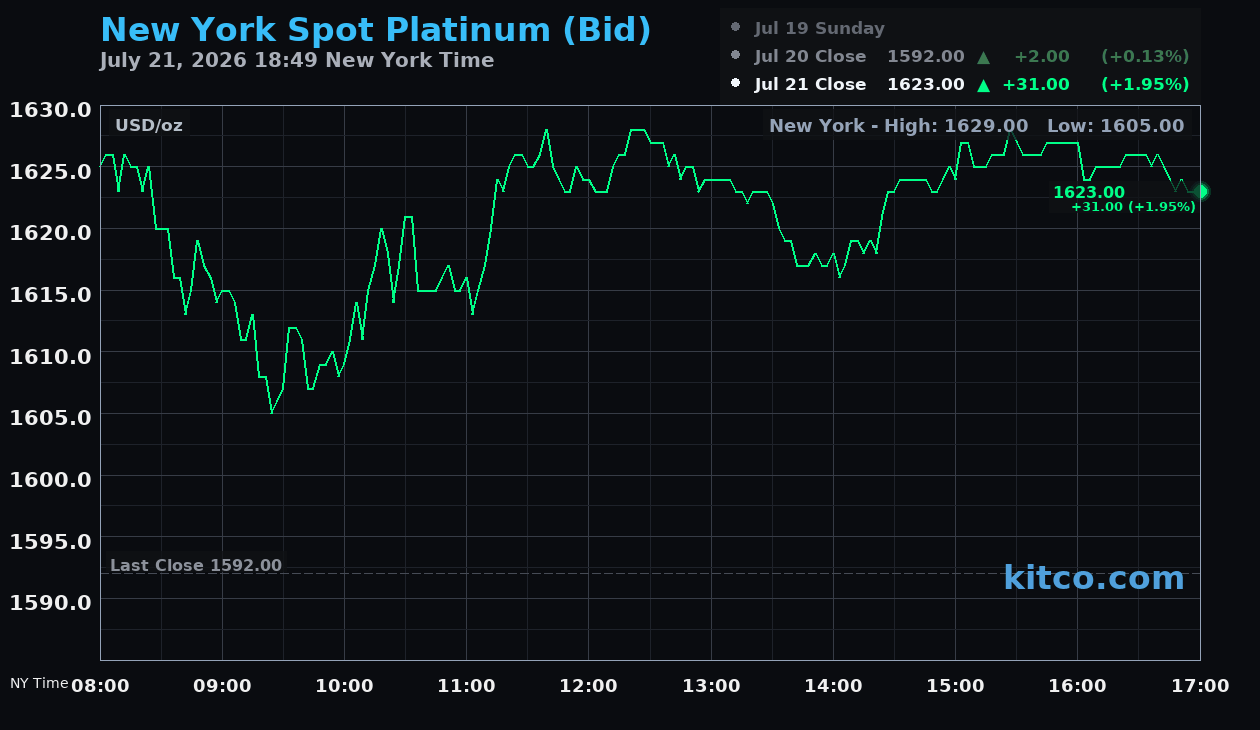Click the Last Close 1592.00 label
Viewport: 1260px width, 730px height.
click(196, 565)
